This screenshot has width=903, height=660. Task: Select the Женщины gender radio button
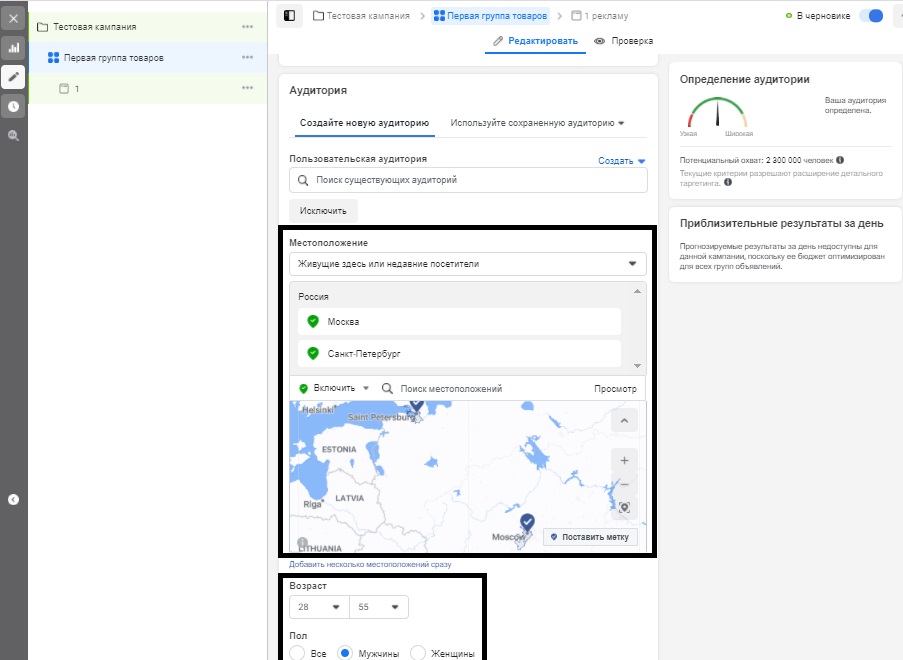tap(418, 653)
